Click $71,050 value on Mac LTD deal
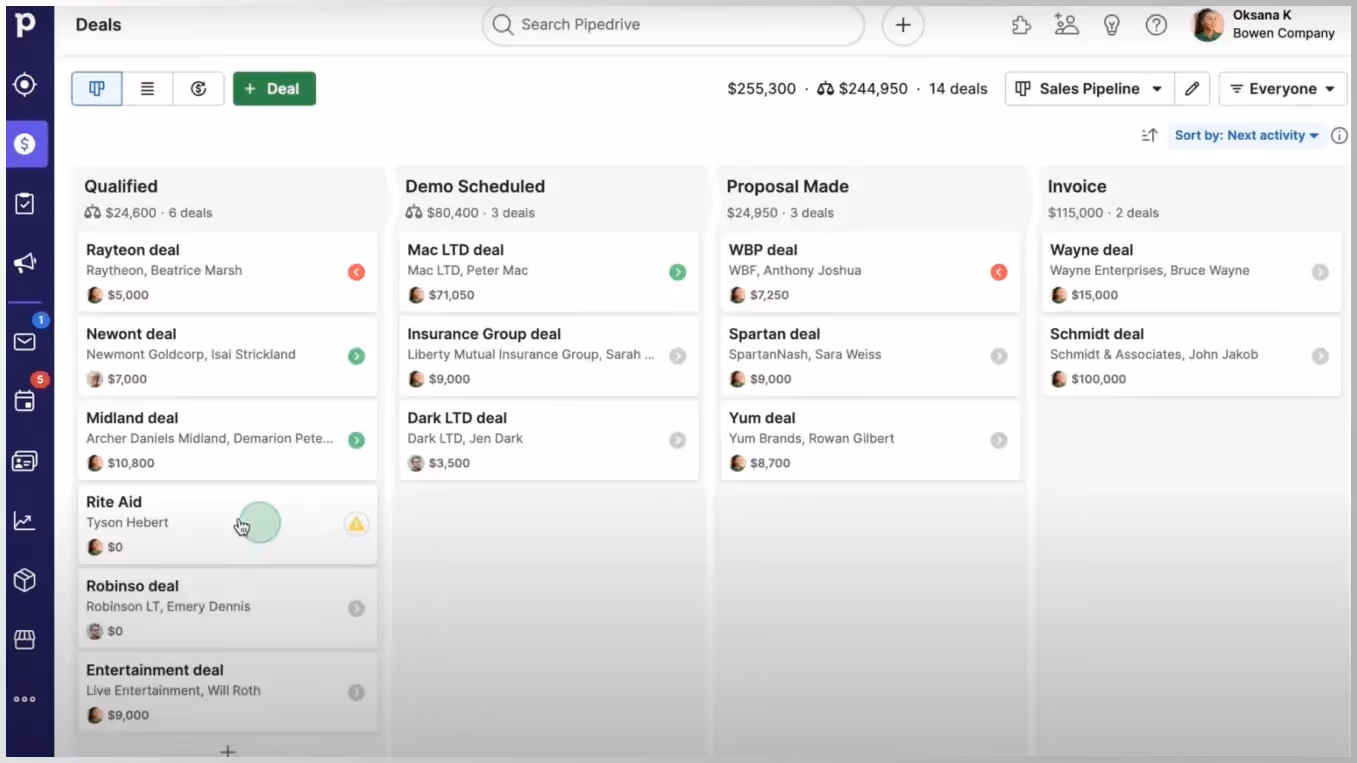 click(x=451, y=295)
